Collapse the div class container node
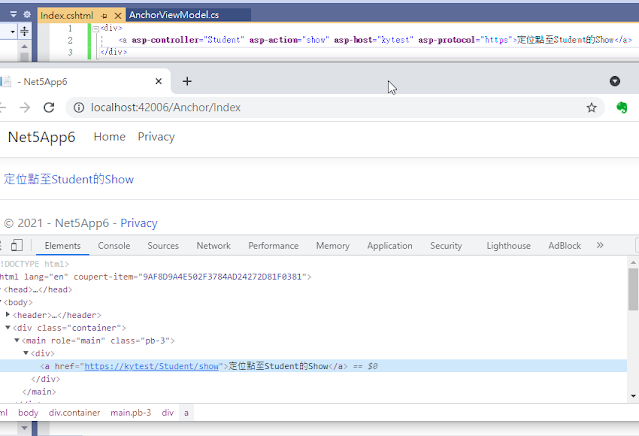 tap(8, 328)
